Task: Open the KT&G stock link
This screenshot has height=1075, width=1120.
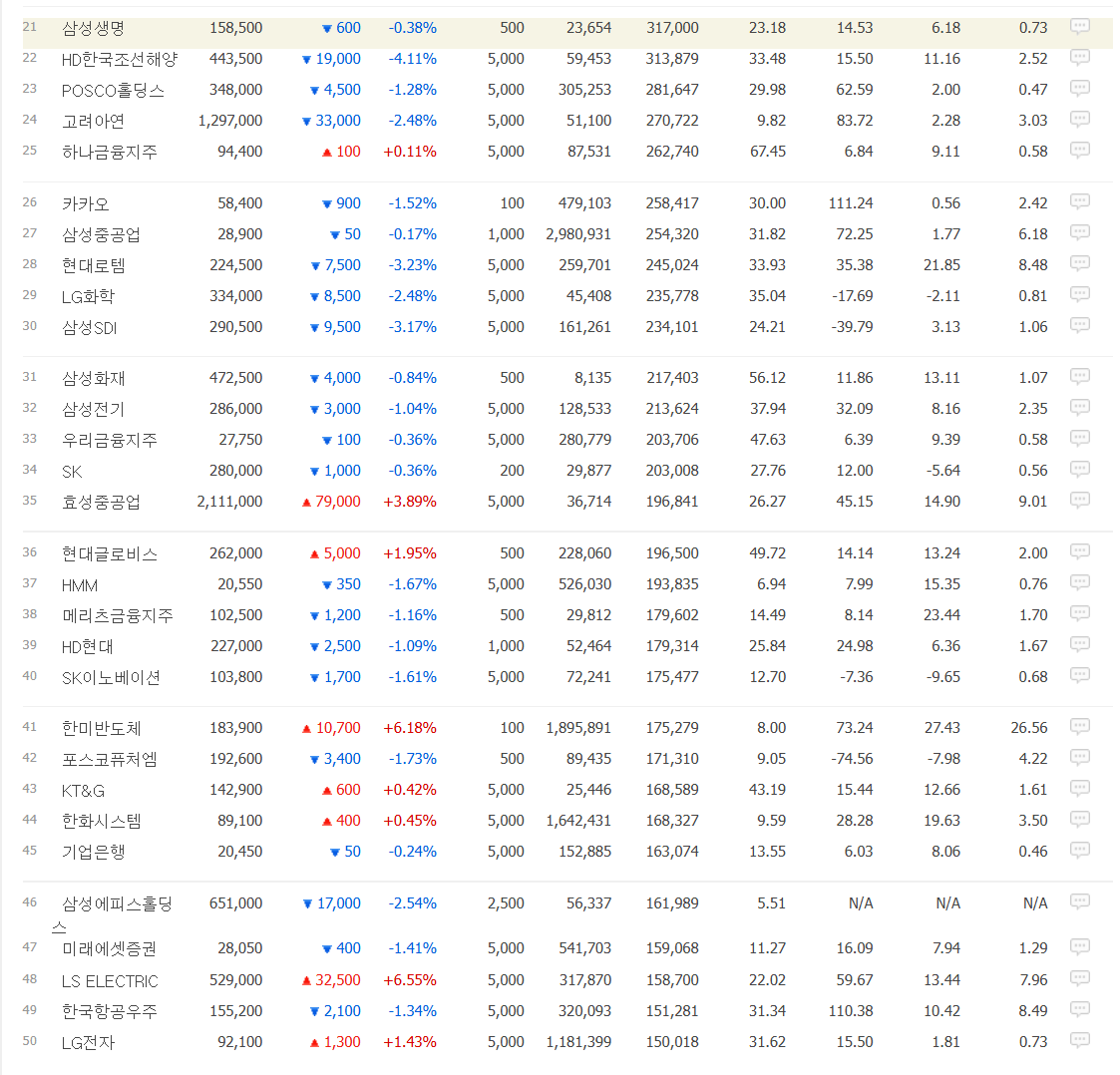Action: pyautogui.click(x=83, y=790)
